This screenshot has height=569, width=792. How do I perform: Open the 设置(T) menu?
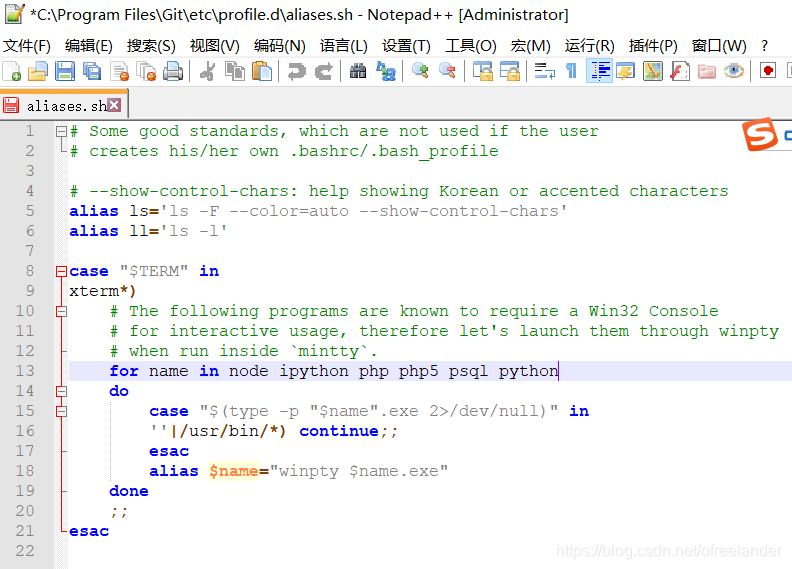pos(406,46)
